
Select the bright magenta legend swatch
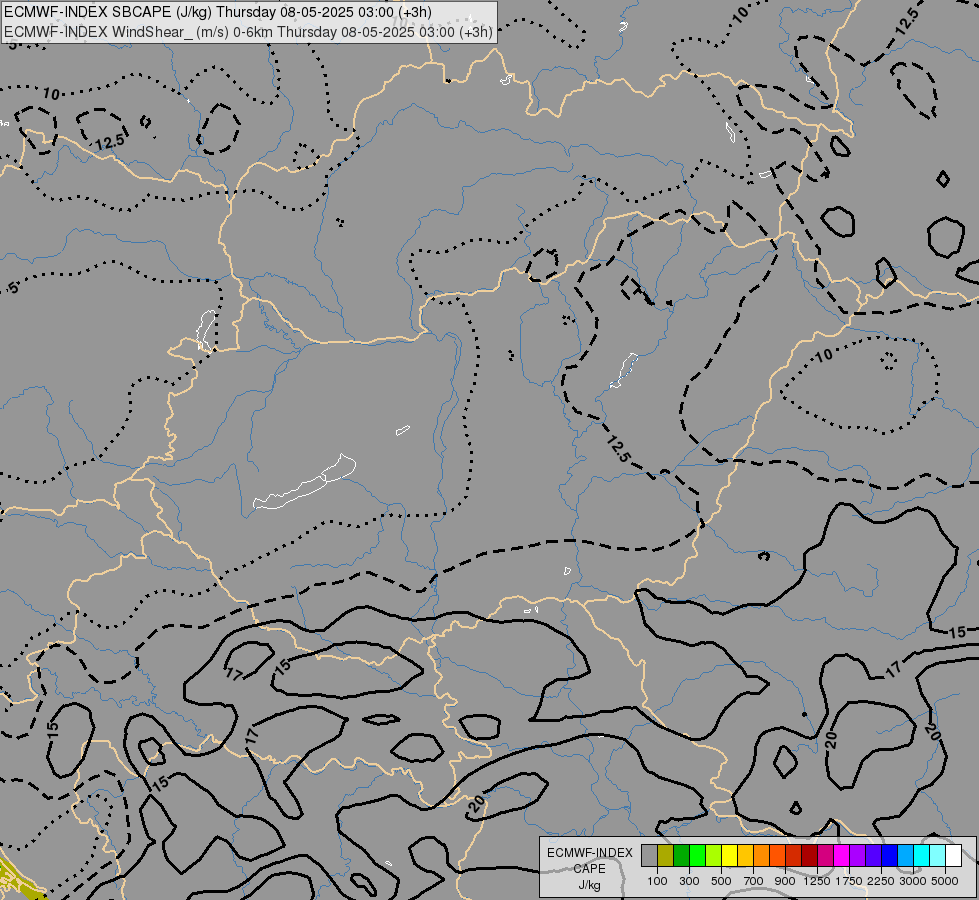pos(841,855)
